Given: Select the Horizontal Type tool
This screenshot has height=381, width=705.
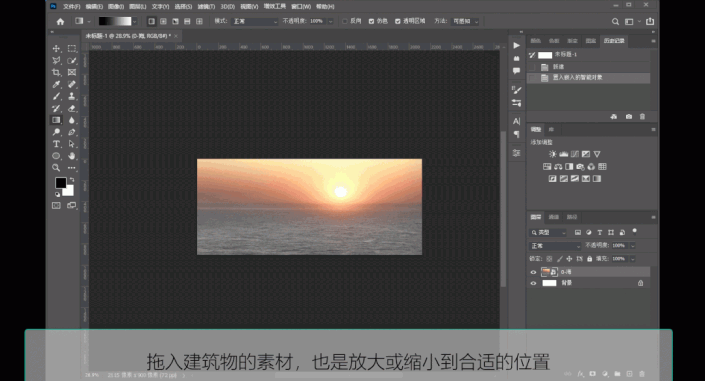Looking at the screenshot, I should 56,144.
